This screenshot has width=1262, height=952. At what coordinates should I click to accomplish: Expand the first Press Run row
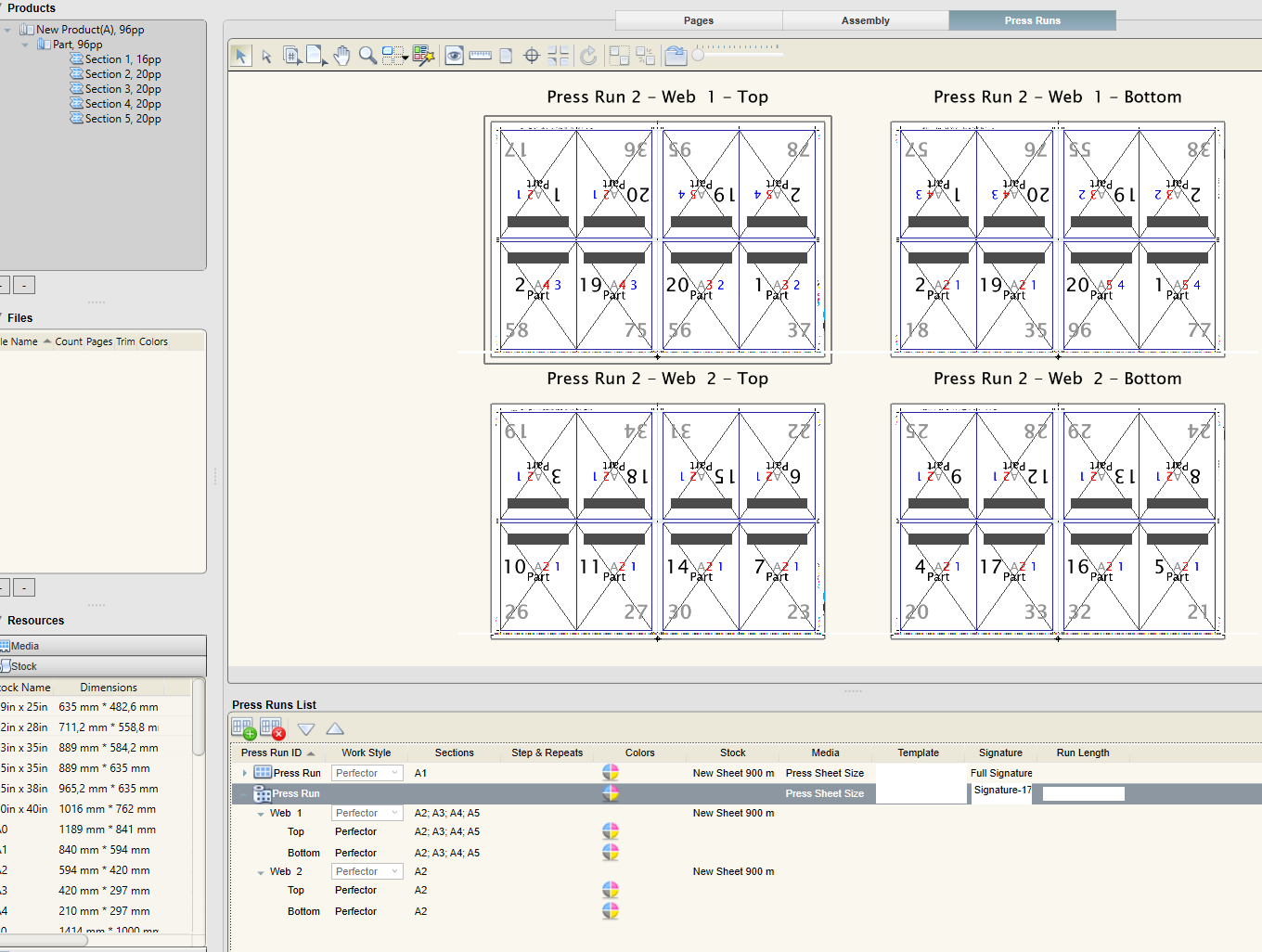(x=245, y=773)
